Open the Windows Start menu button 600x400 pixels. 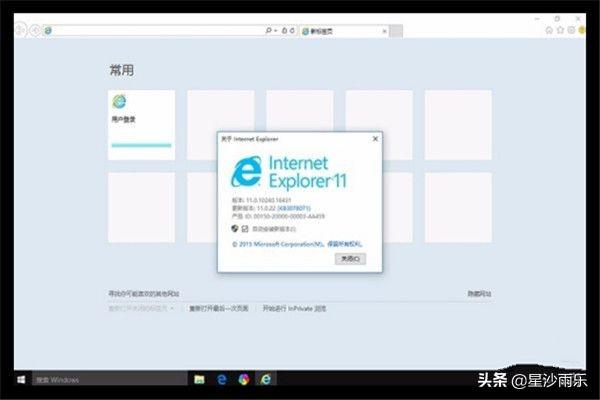pyautogui.click(x=21, y=379)
